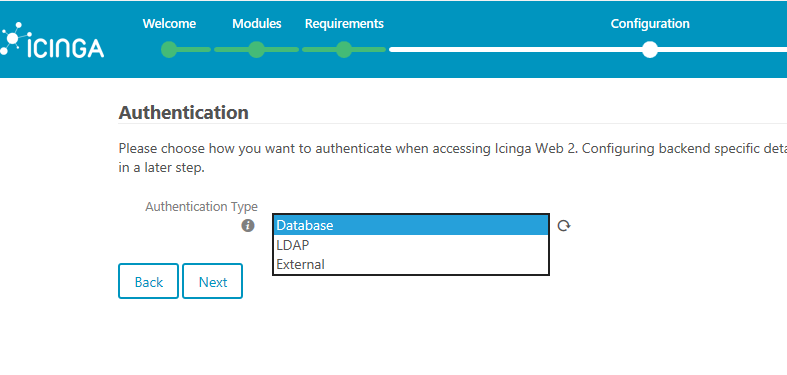The image size is (787, 375).
Task: Select the Configuration wizard step
Action: tap(650, 24)
